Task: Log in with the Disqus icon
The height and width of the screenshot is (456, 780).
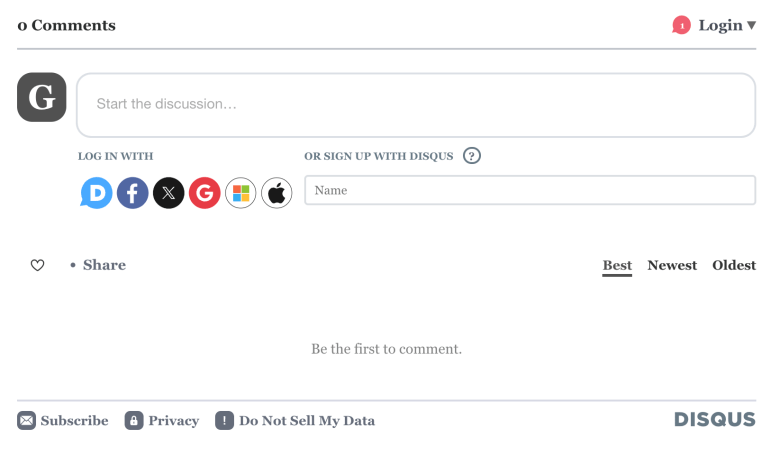Action: [97, 193]
